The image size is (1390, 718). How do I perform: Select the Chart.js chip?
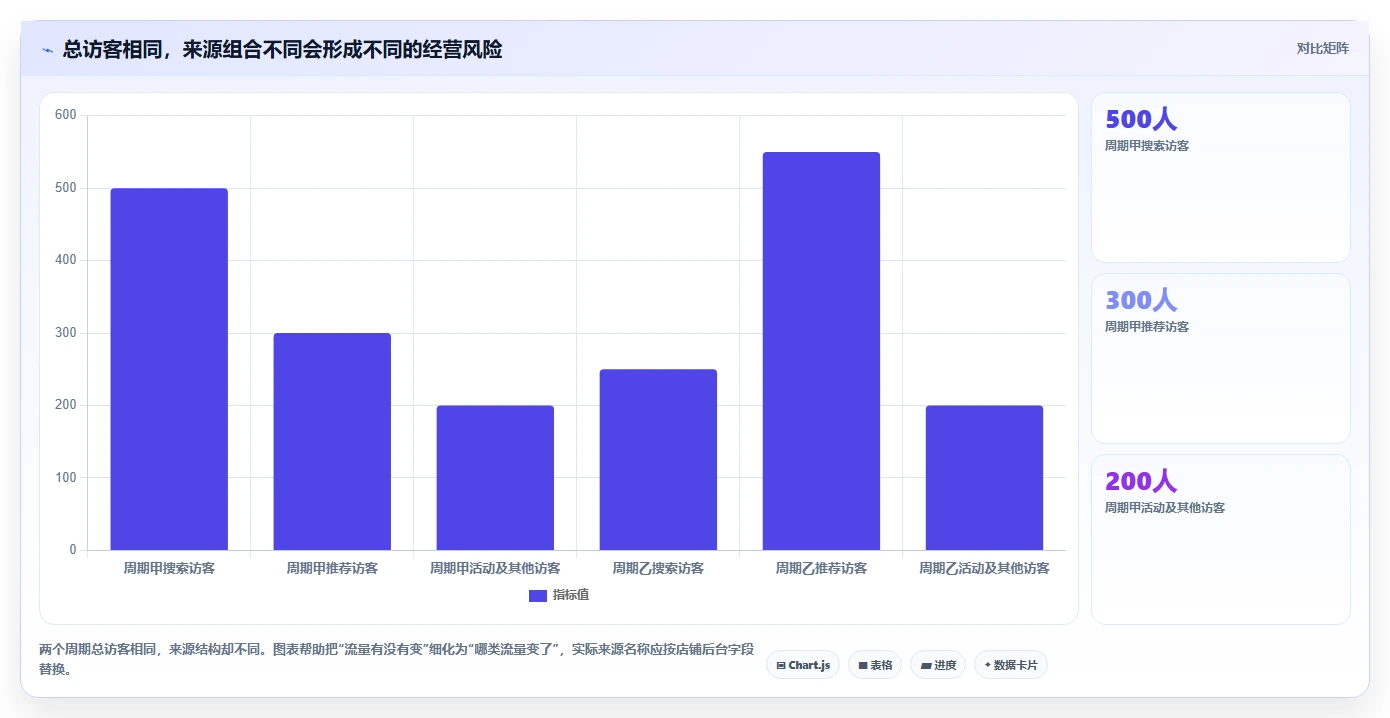coord(802,665)
